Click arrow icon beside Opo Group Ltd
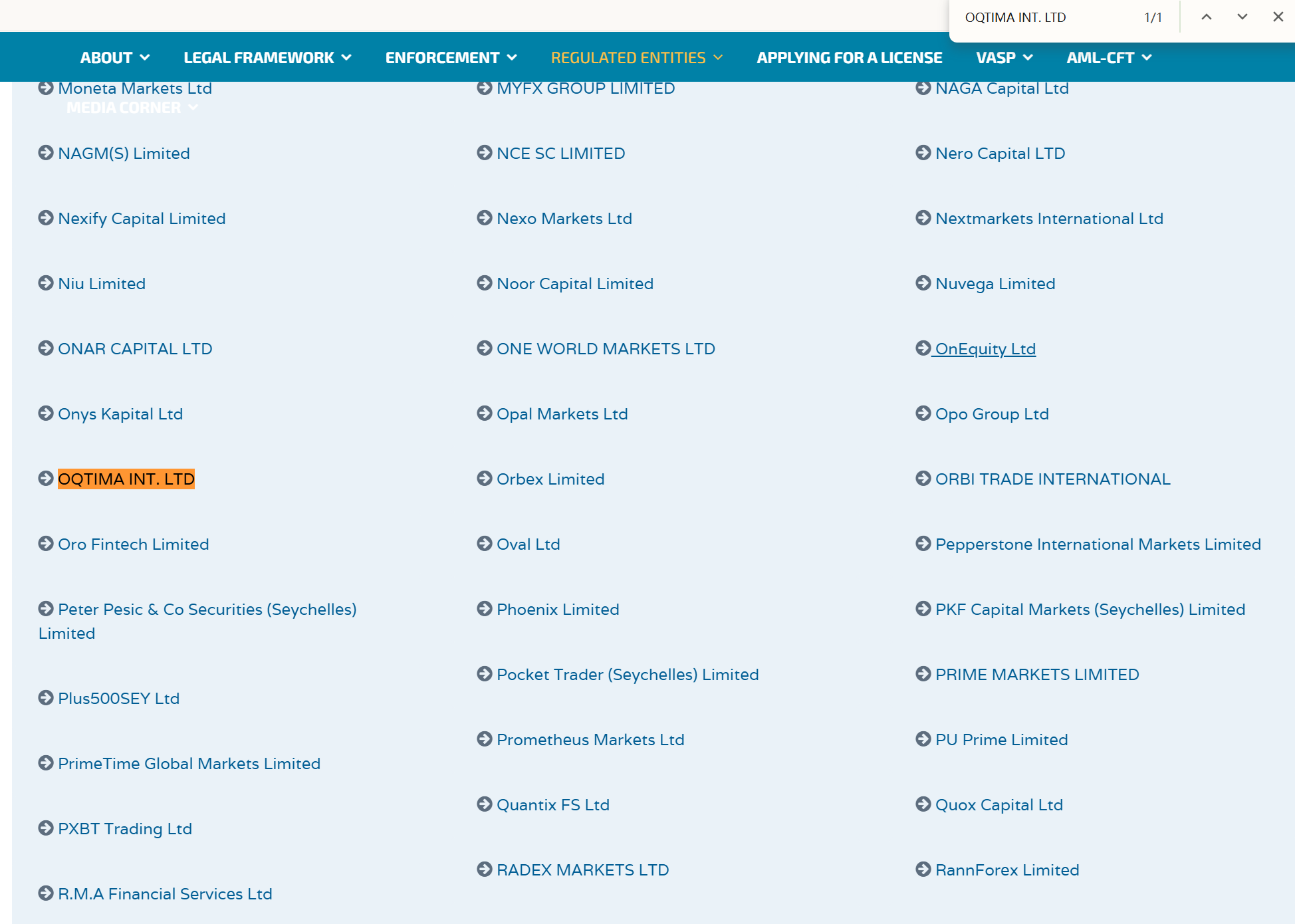This screenshot has height=924, width=1295. point(923,413)
